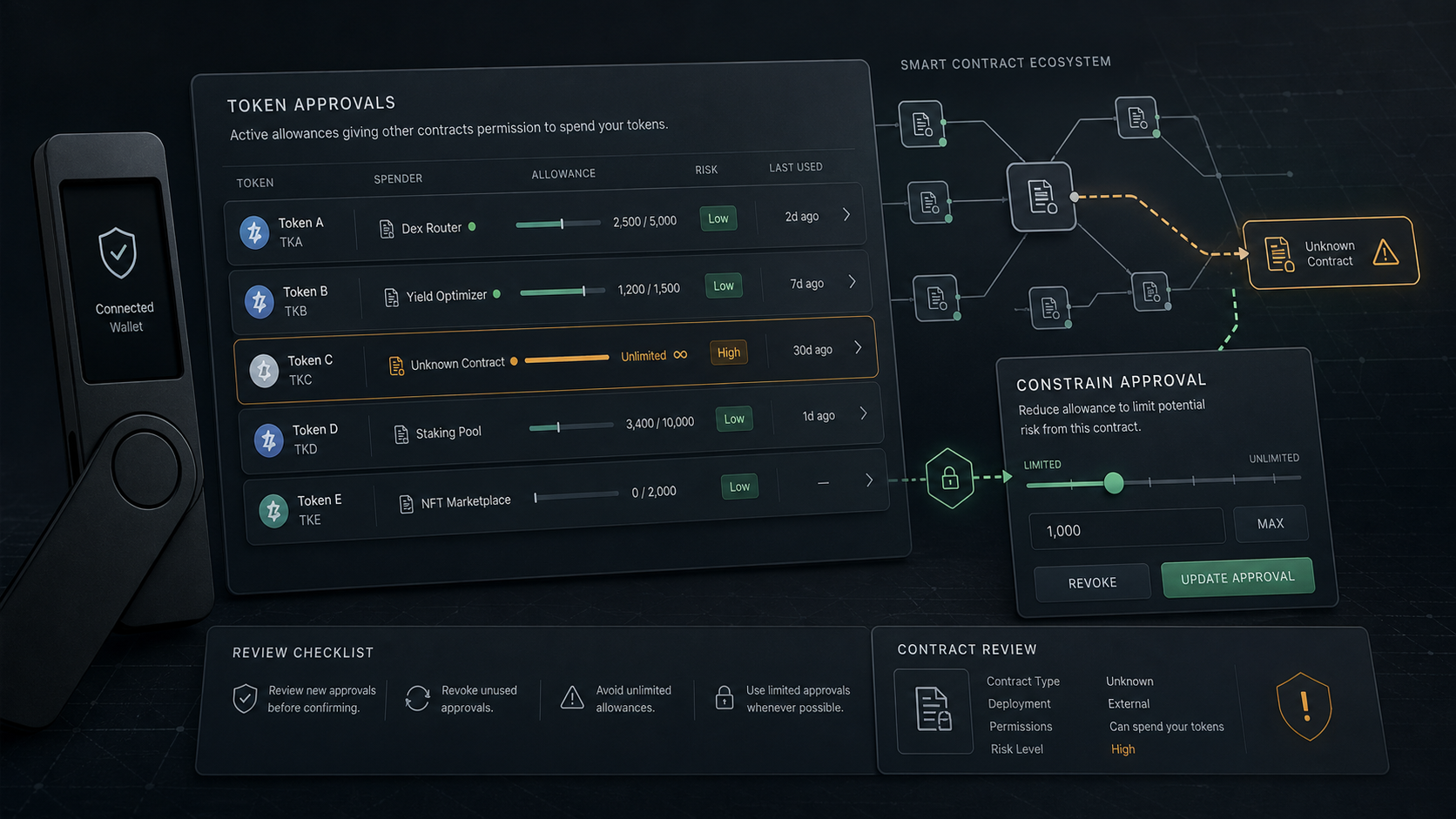Screen dimensions: 1456x819
Task: Click the '30d ago' last used text
Action: [812, 350]
